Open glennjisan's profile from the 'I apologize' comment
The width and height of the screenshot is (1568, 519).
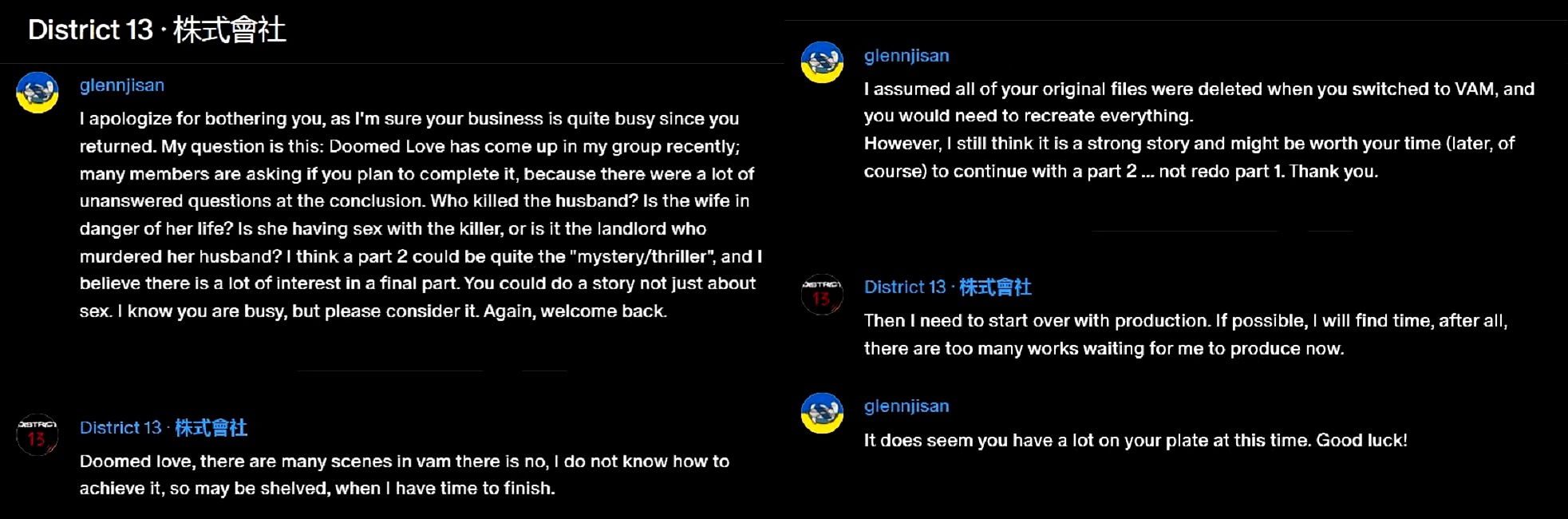point(122,85)
